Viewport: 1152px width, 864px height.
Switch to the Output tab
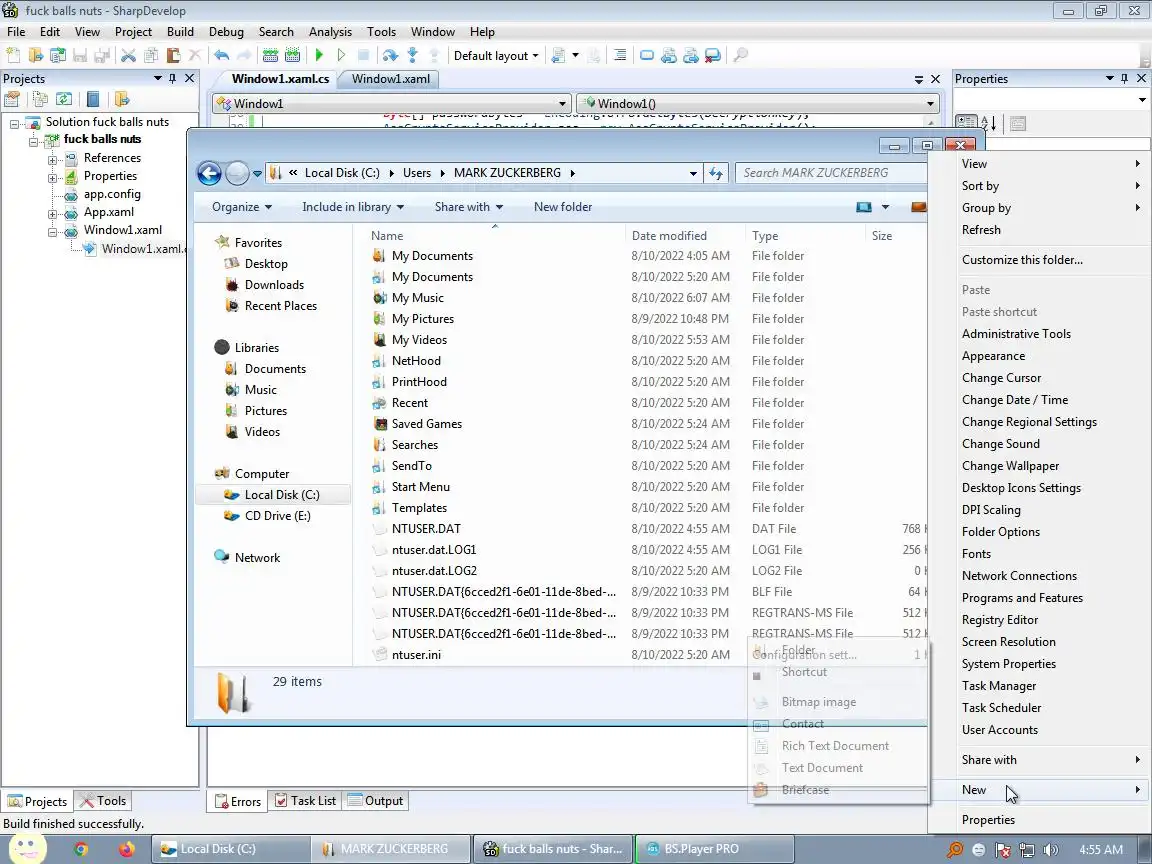pyautogui.click(x=375, y=801)
